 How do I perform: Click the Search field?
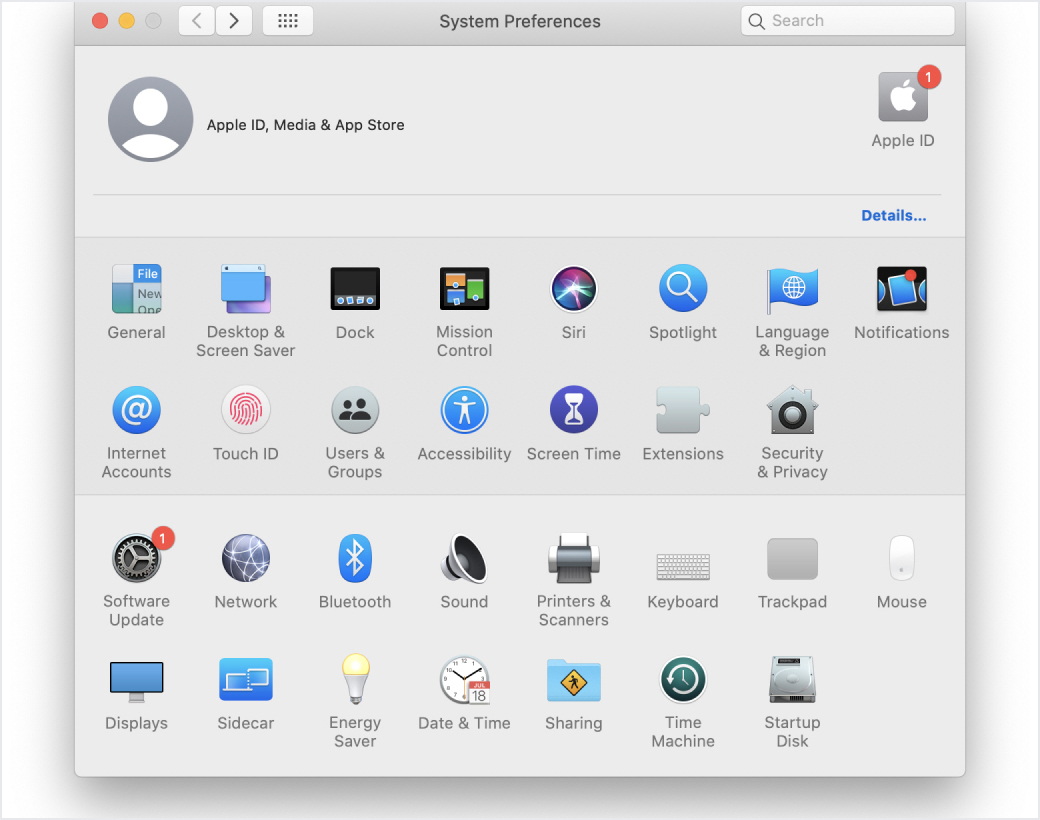[x=848, y=21]
